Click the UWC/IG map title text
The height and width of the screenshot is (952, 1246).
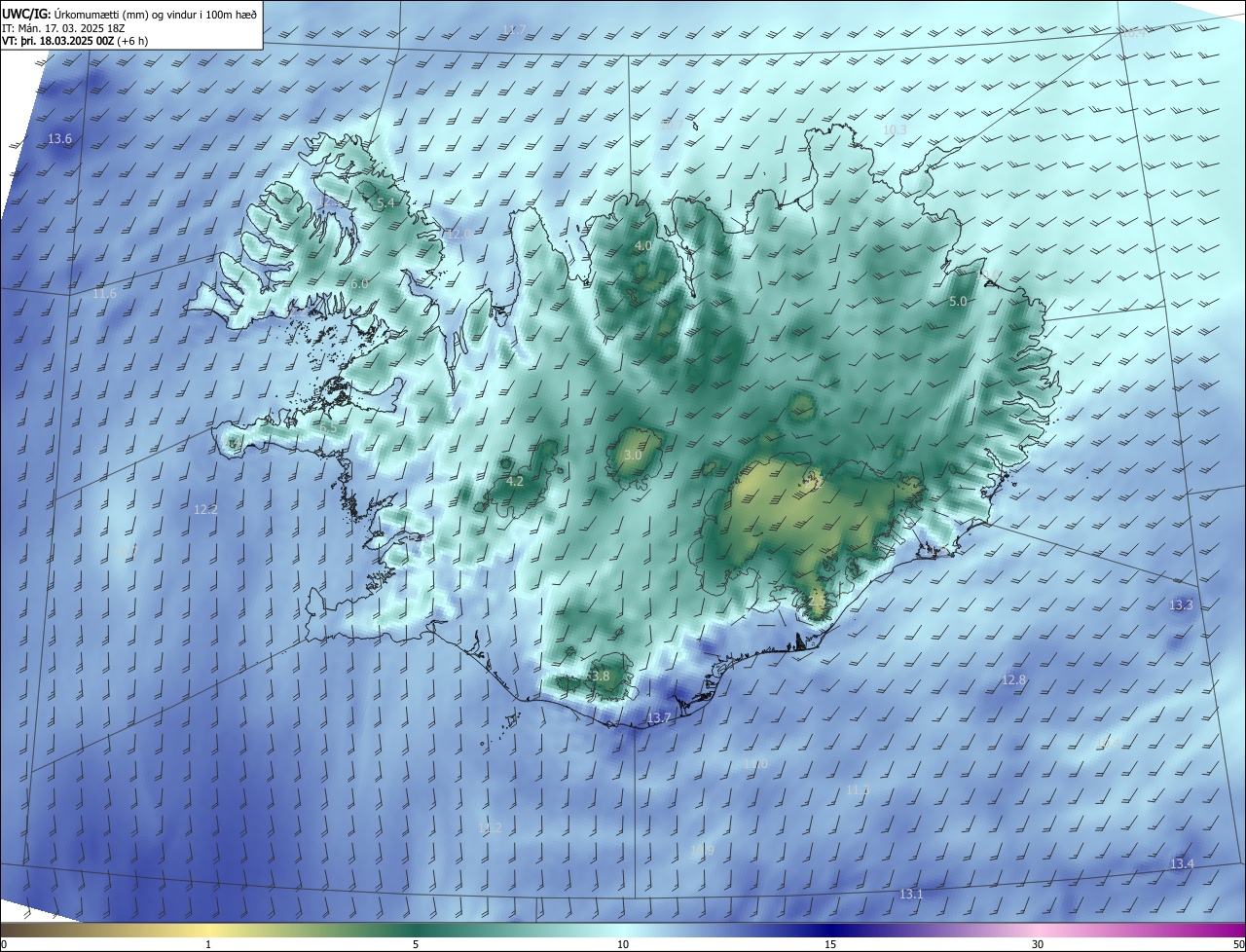129,14
